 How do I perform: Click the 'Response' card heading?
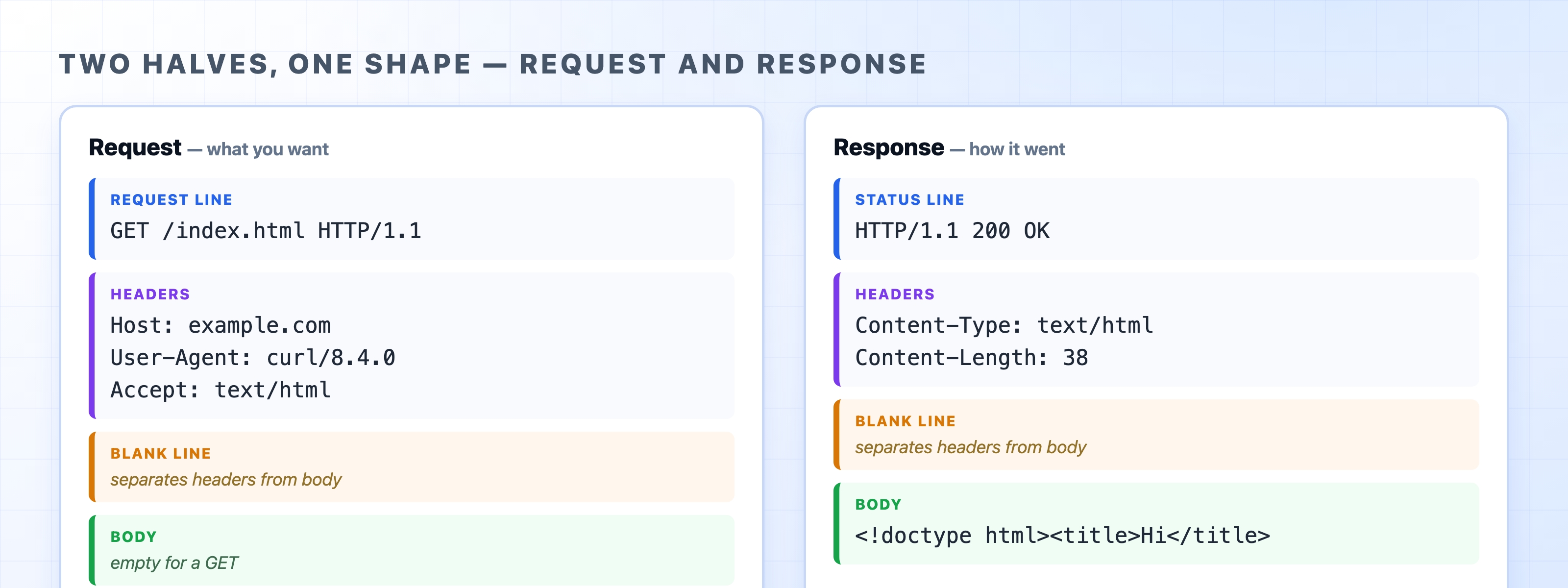click(x=889, y=148)
